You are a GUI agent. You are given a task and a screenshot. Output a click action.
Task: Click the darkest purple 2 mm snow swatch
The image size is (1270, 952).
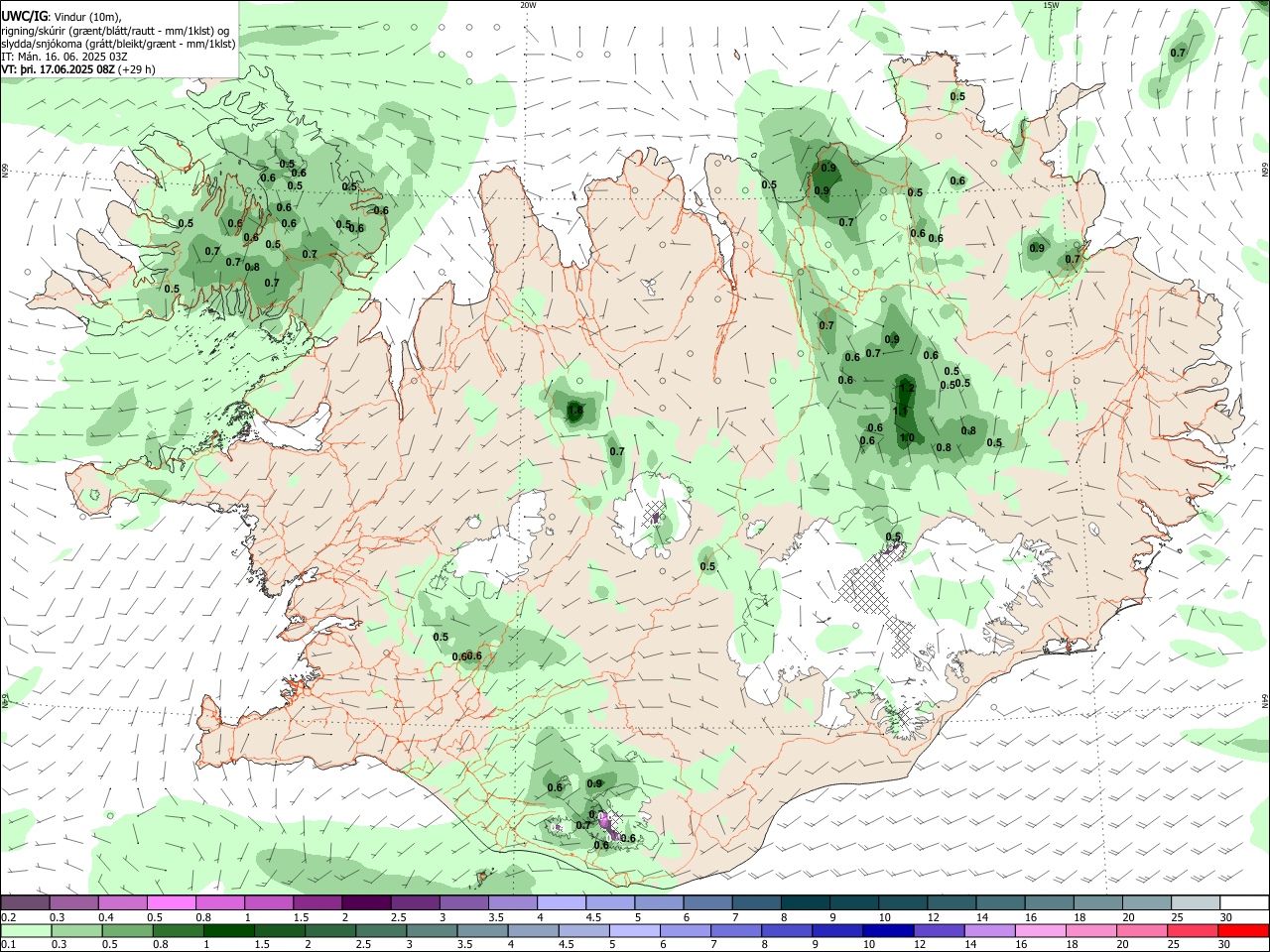(x=366, y=903)
